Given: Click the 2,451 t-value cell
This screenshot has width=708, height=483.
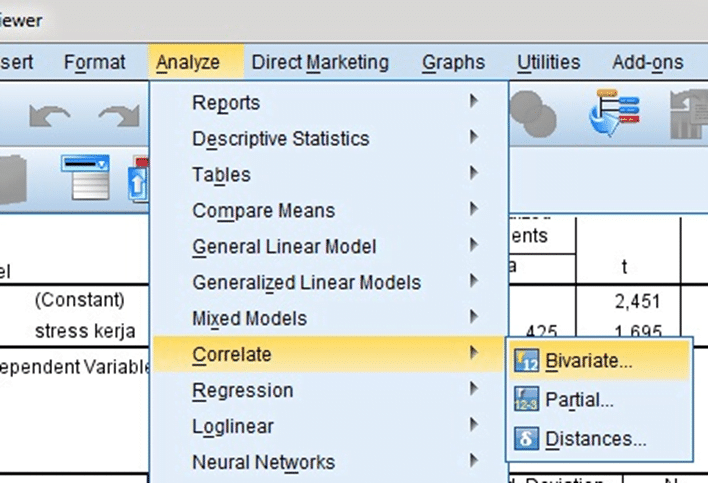Looking at the screenshot, I should point(637,301).
